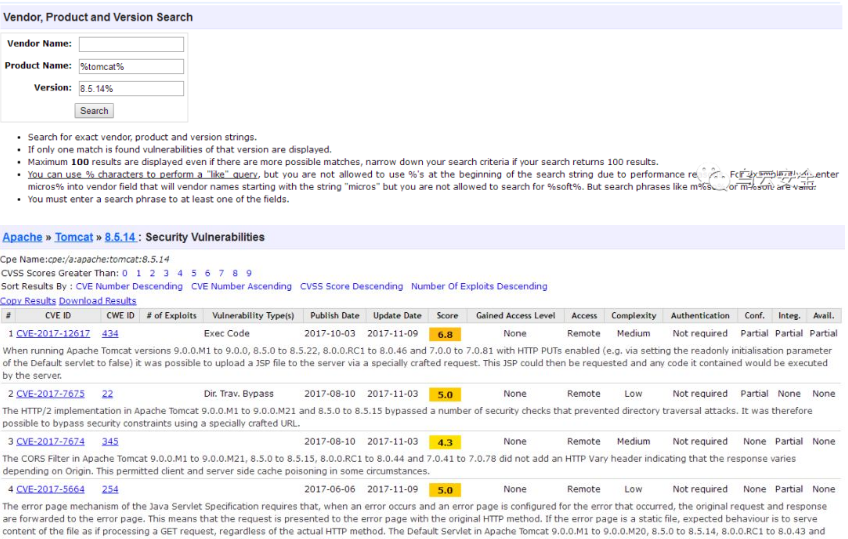Click the Avail. column header
848x539 pixels.
point(824,316)
